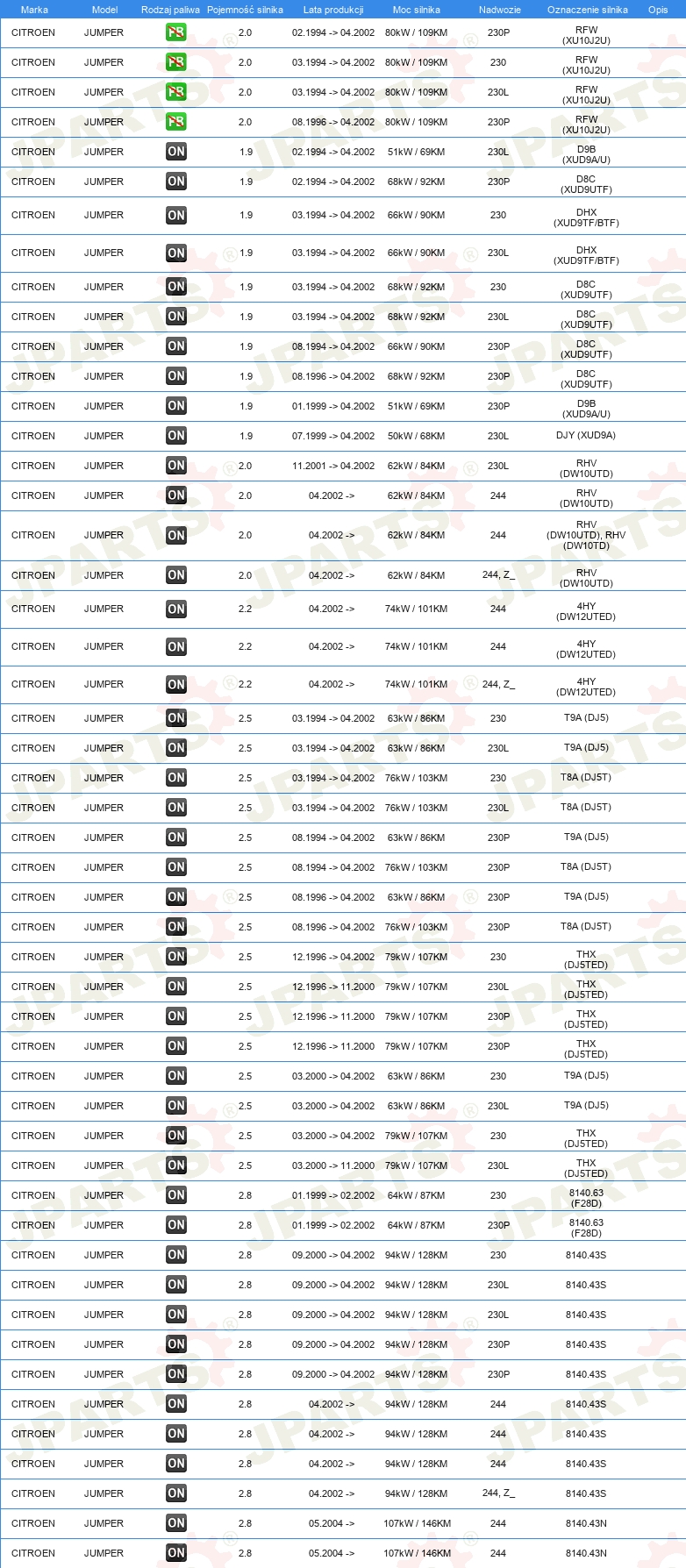Click the ON diesel icon in the DJY (XUD9A) row
The height and width of the screenshot is (1568, 686).
(176, 436)
